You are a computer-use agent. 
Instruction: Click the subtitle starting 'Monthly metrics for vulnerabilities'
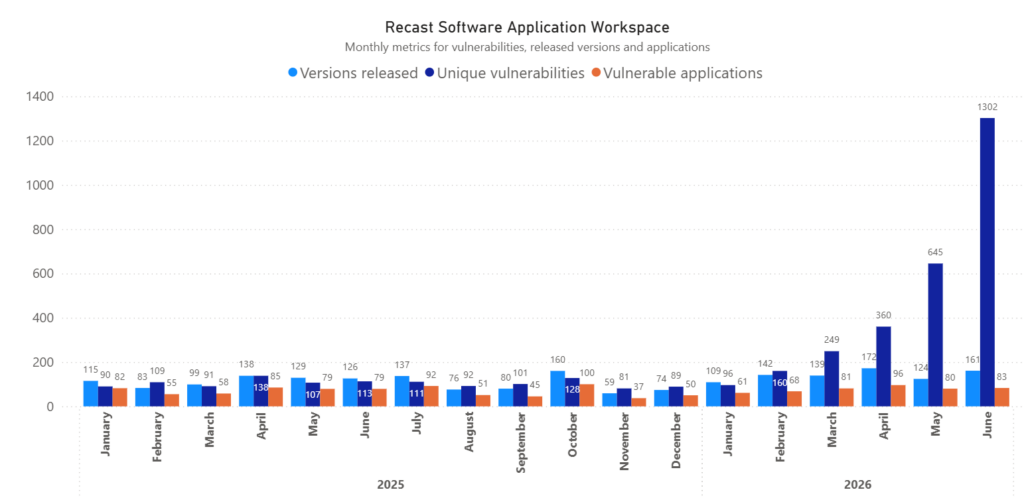tap(527, 47)
